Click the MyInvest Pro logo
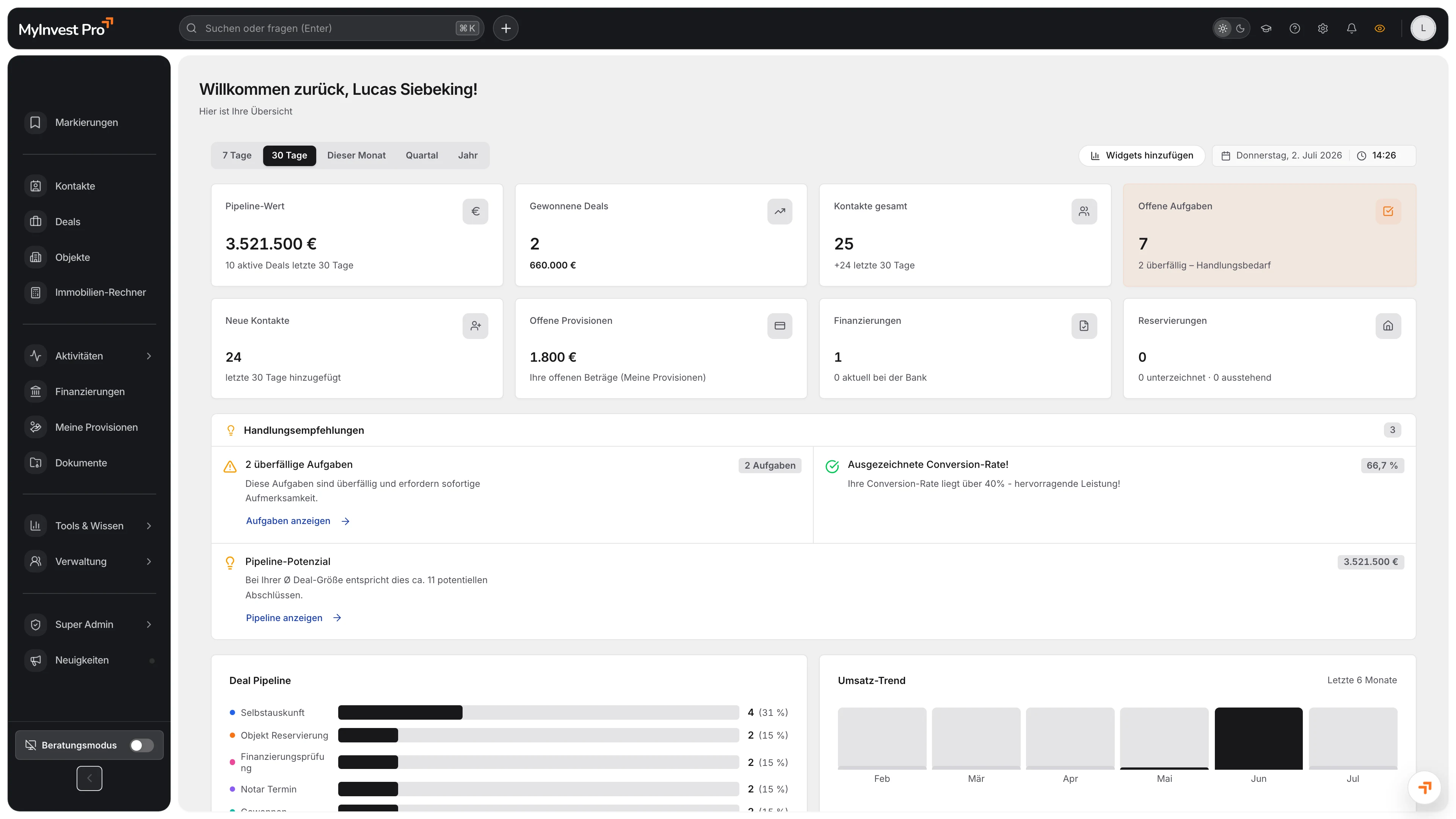This screenshot has height=819, width=1456. click(x=66, y=28)
